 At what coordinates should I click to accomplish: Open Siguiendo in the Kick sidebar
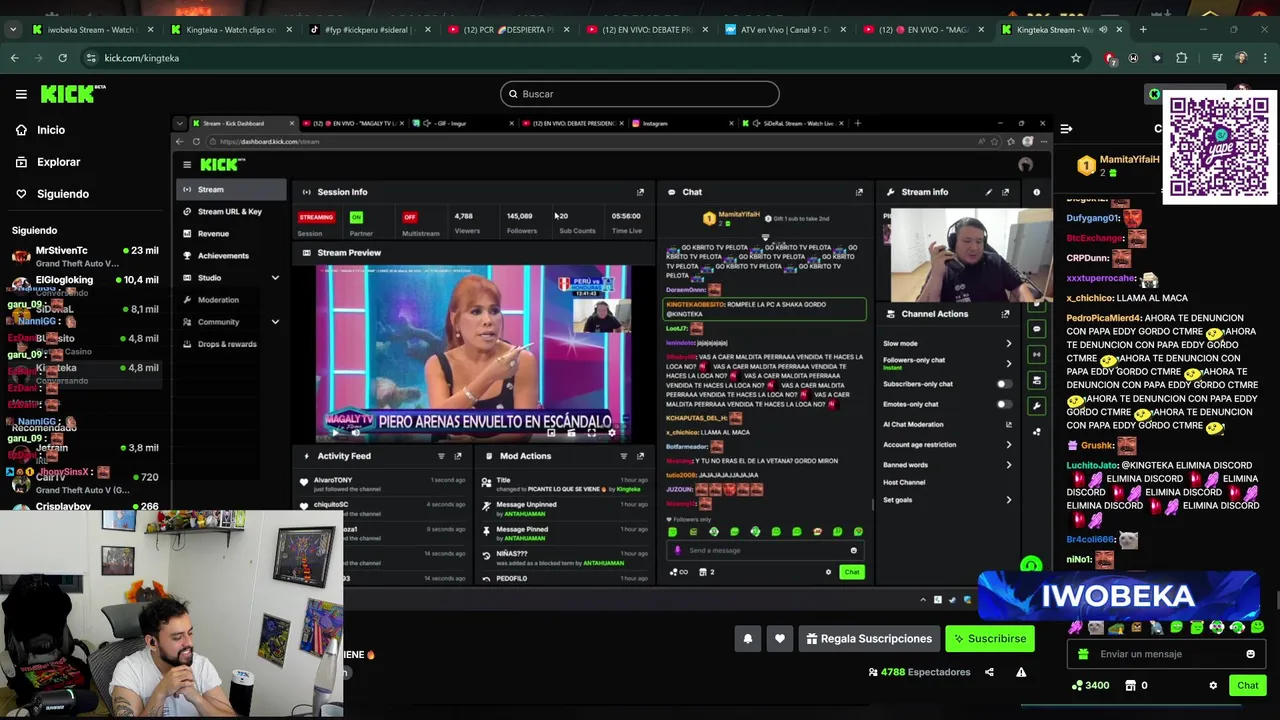62,194
